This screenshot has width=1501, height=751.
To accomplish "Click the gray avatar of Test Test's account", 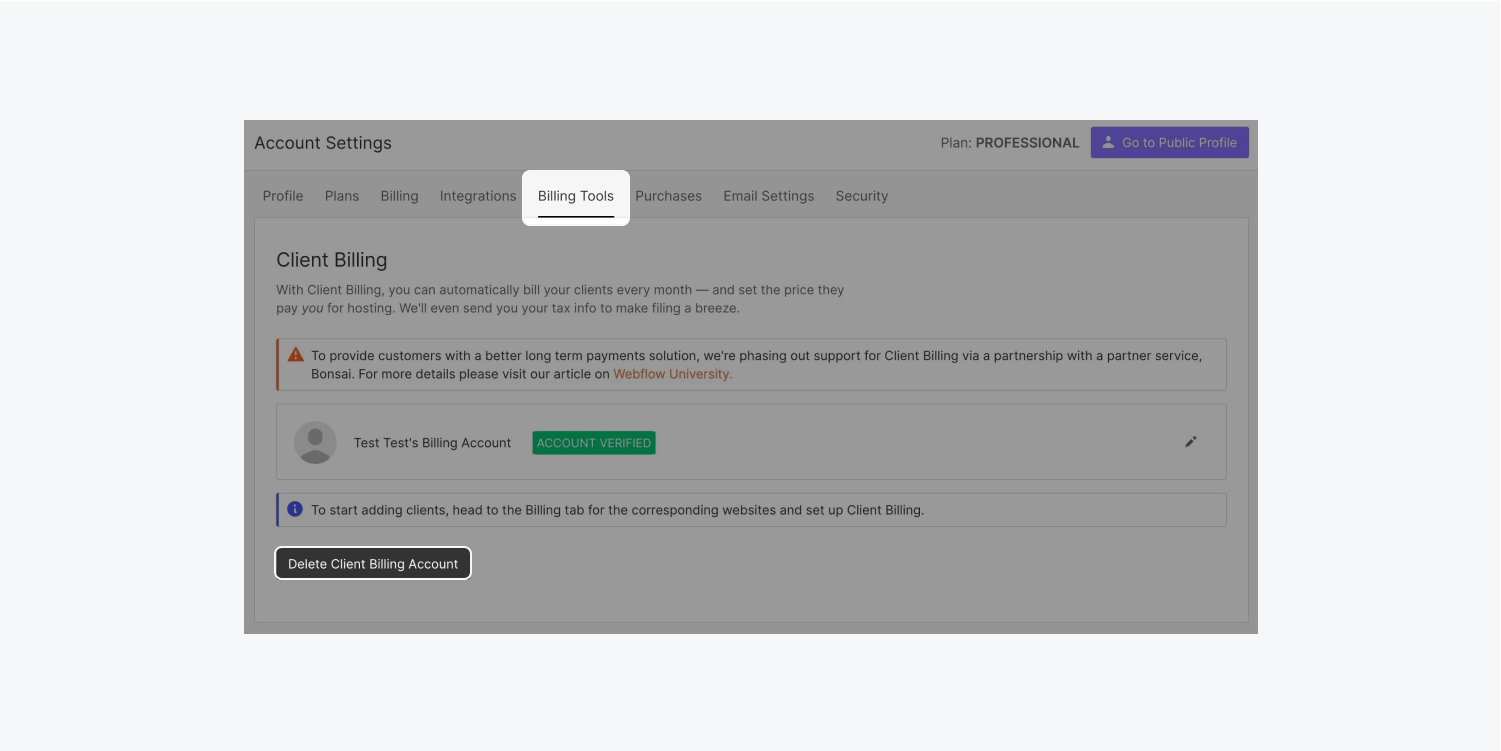I will [x=315, y=442].
